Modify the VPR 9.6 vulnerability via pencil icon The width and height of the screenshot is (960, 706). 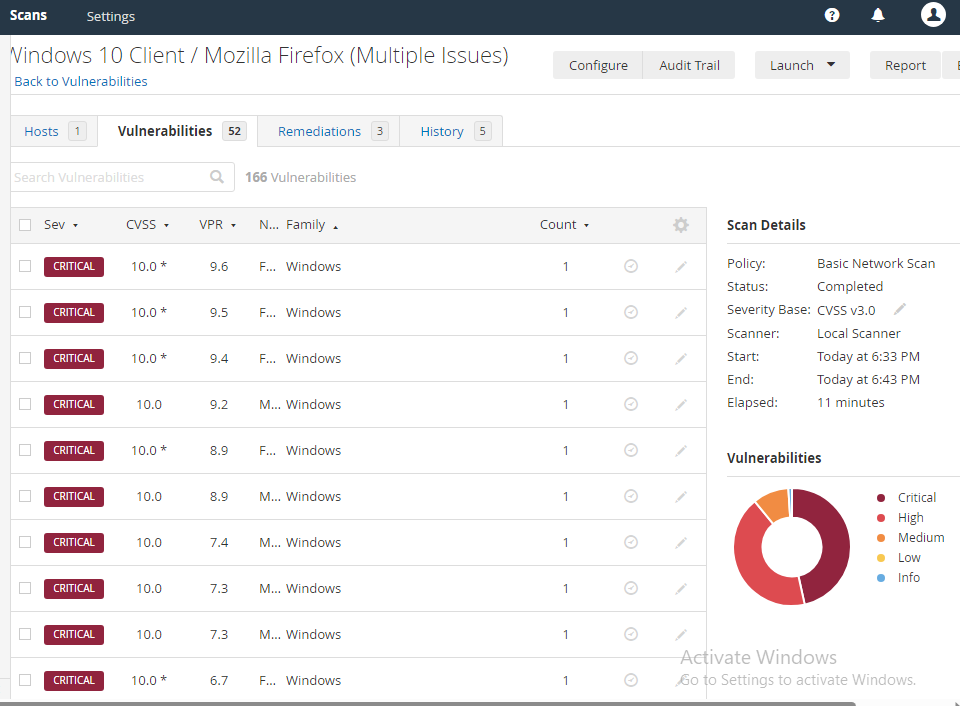click(681, 266)
